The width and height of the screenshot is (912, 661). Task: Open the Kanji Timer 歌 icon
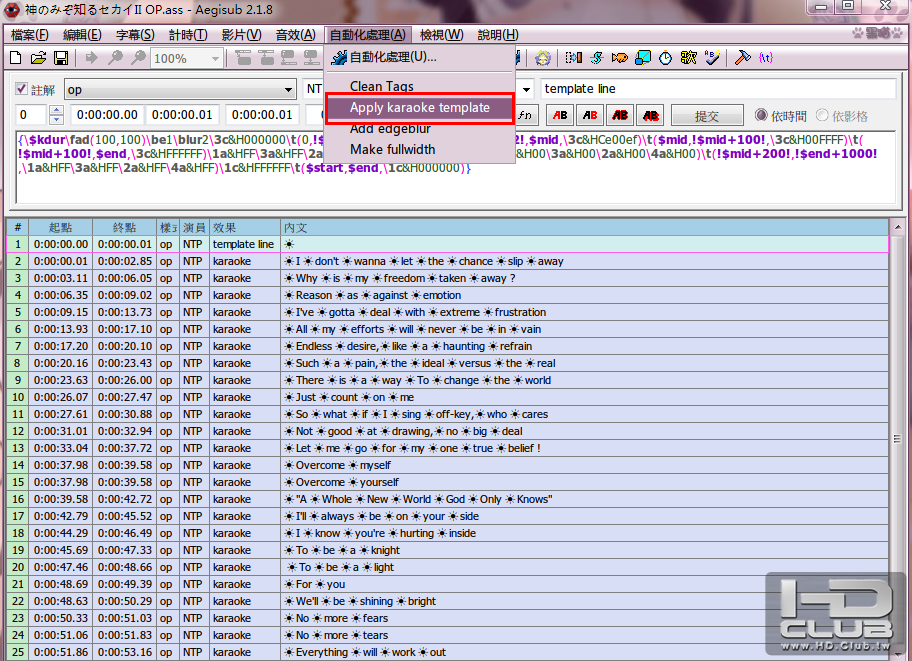click(x=689, y=58)
